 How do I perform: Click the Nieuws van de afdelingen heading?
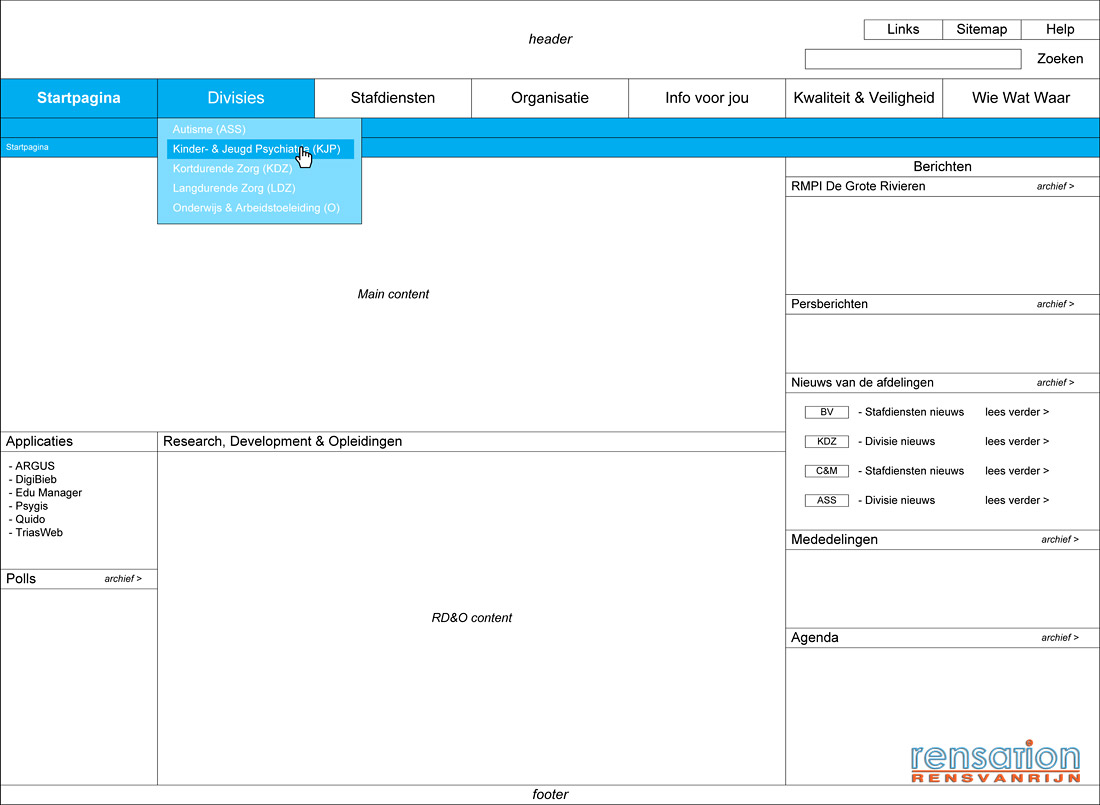tap(862, 382)
